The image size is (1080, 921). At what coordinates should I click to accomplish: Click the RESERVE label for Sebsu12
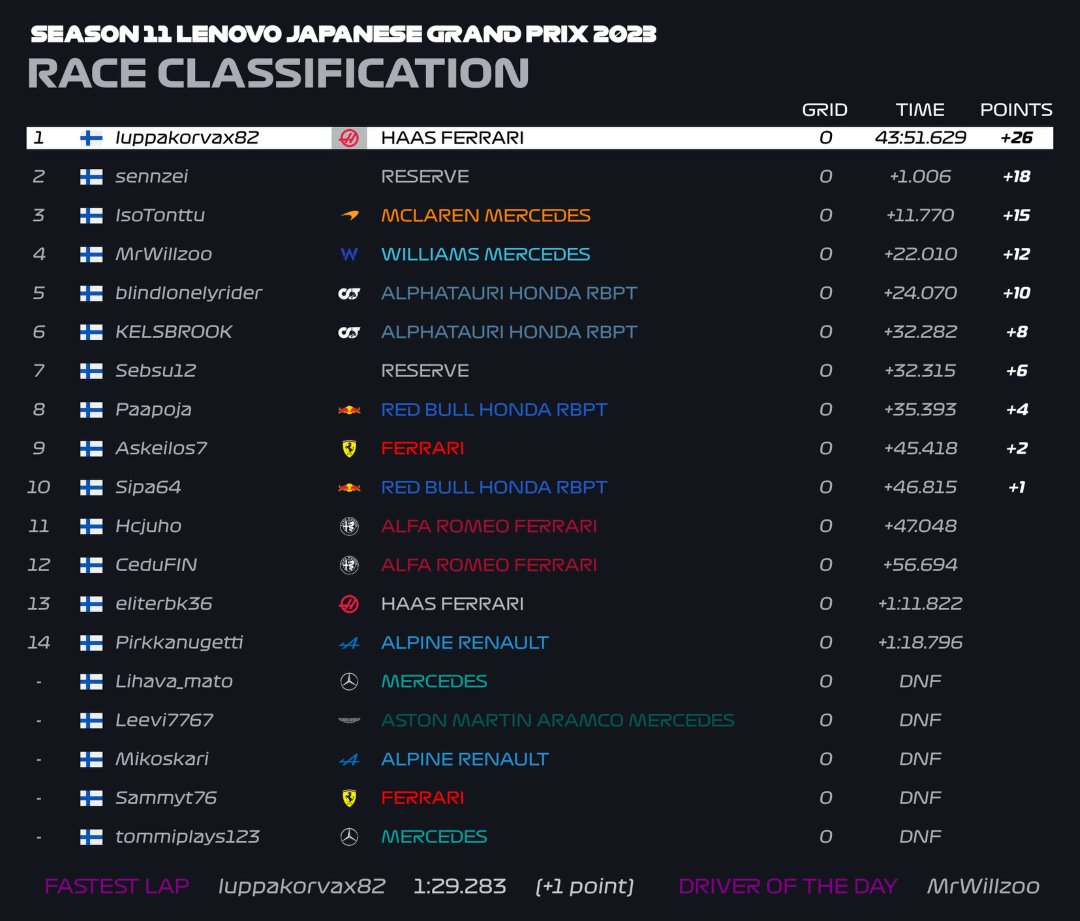425,371
